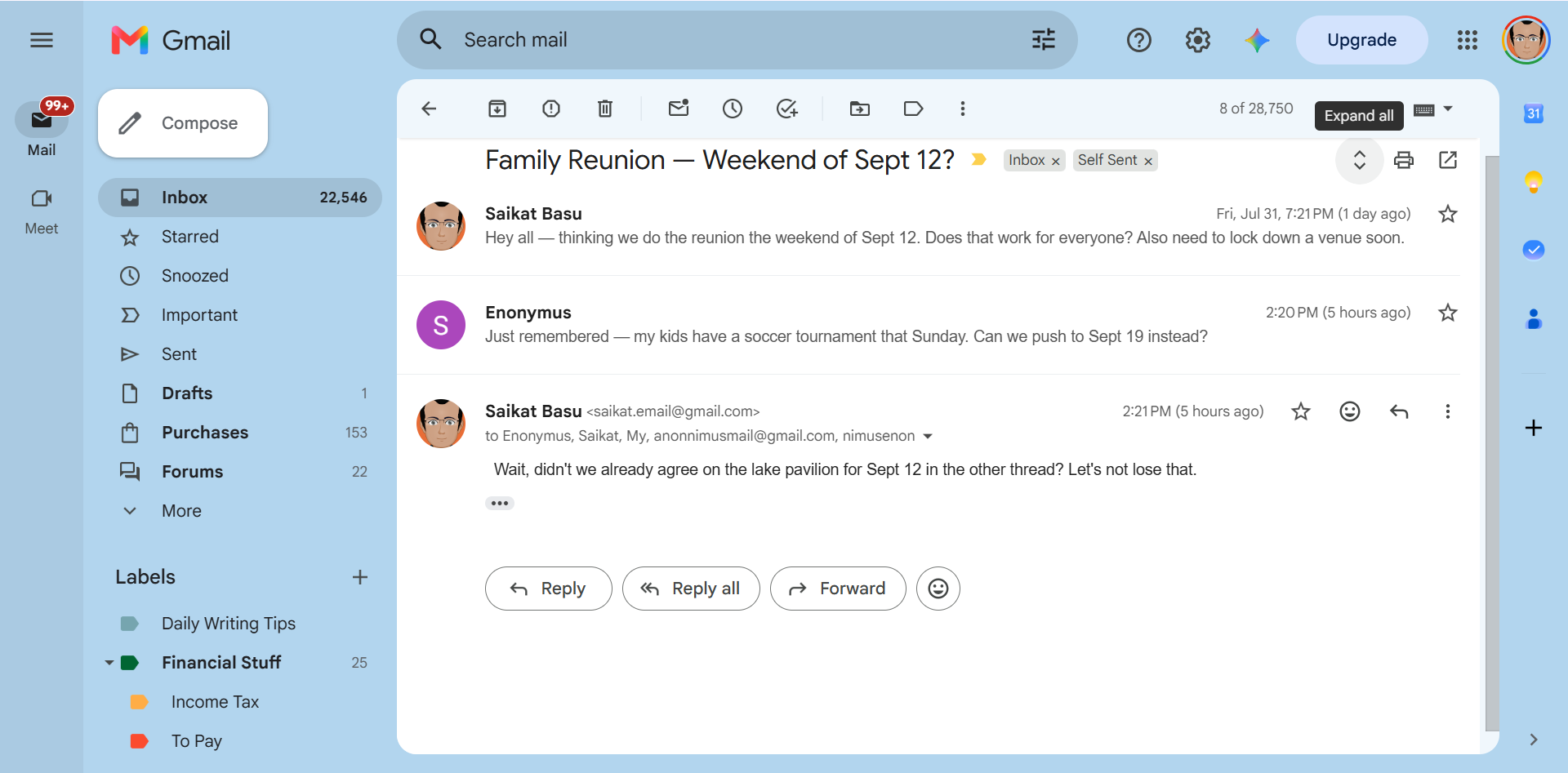The image size is (1568, 773).
Task: Report conversation as spam
Action: (x=551, y=109)
